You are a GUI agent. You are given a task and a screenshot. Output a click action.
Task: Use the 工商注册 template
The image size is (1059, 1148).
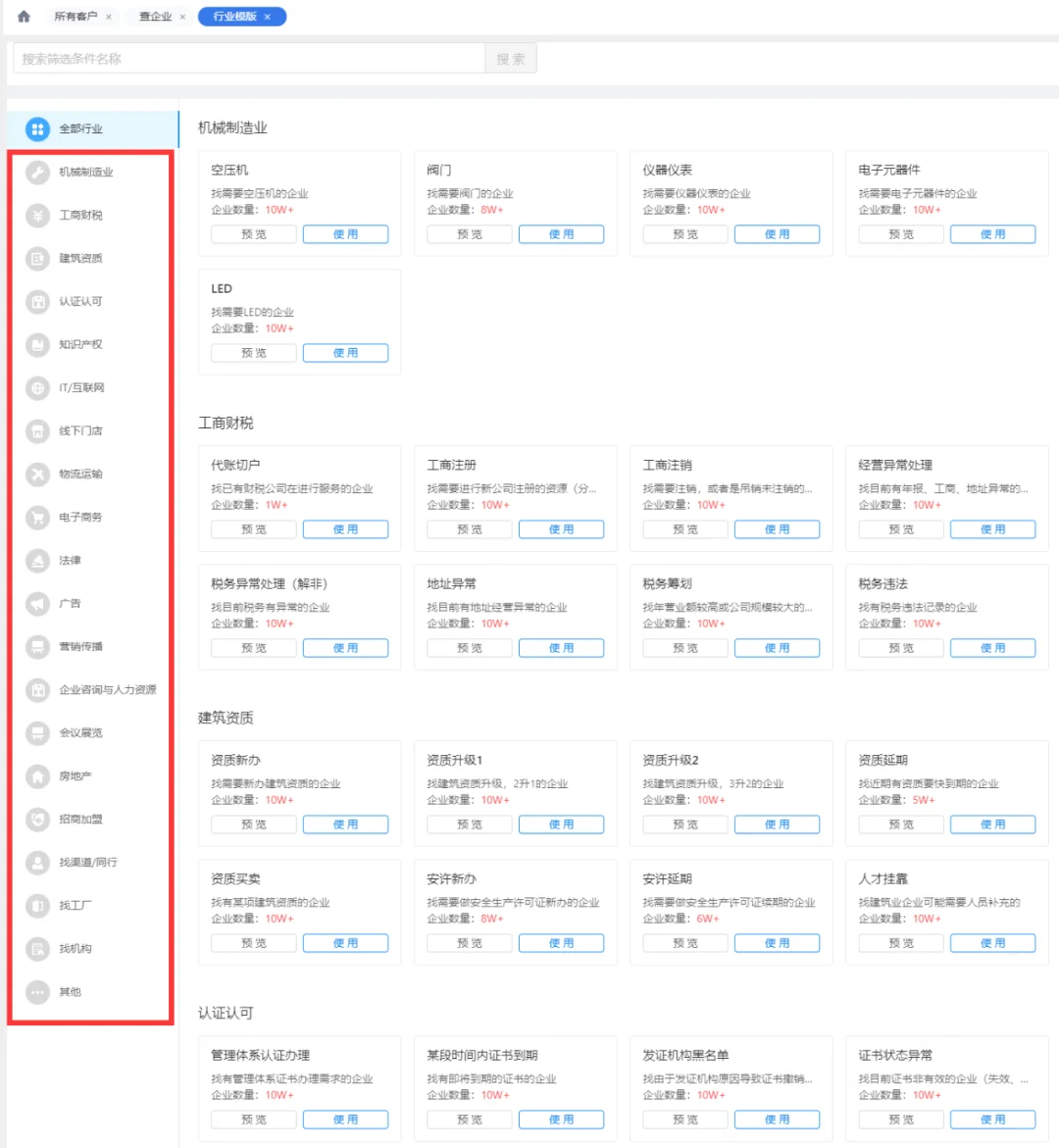(561, 529)
